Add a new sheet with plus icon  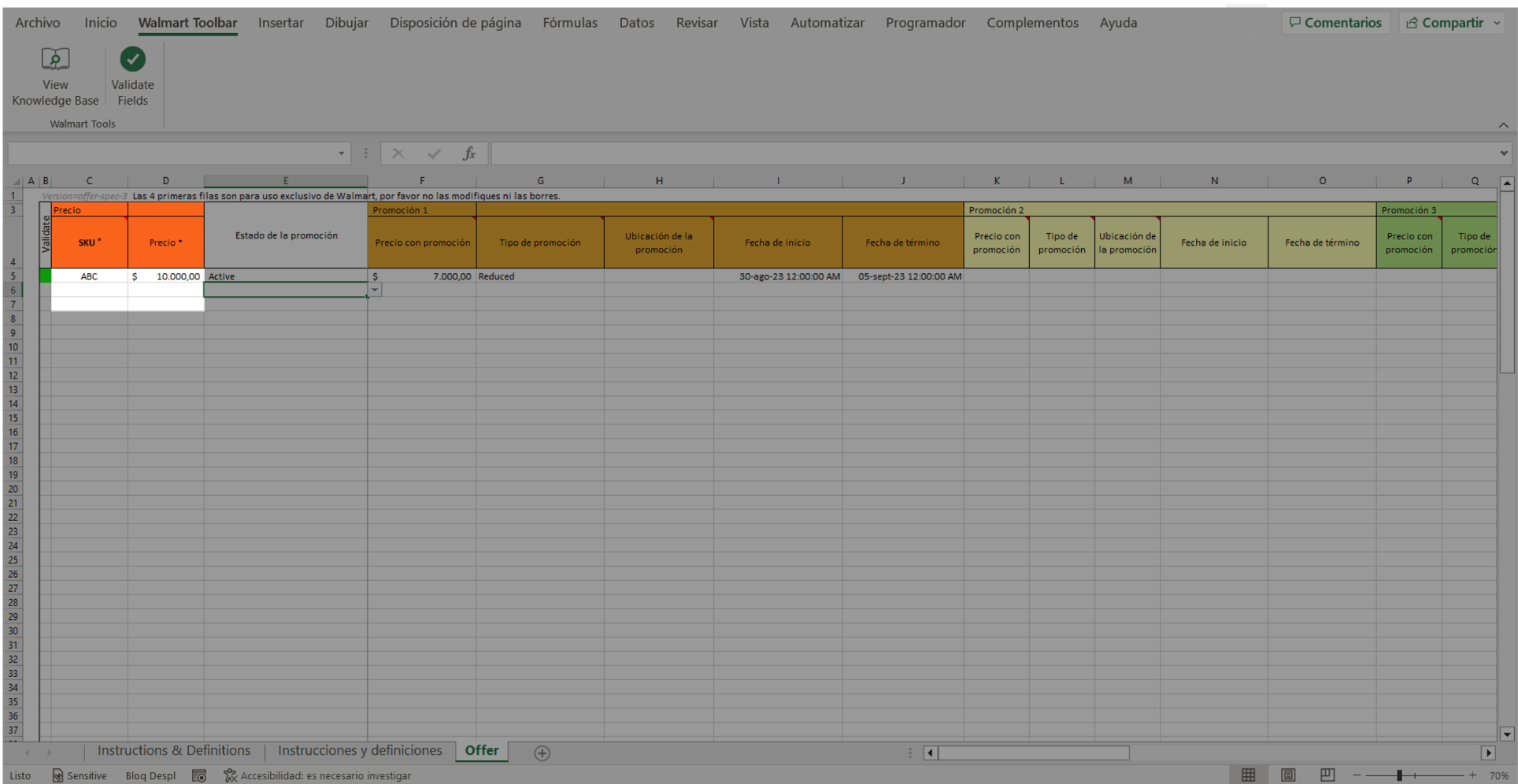pyautogui.click(x=542, y=753)
